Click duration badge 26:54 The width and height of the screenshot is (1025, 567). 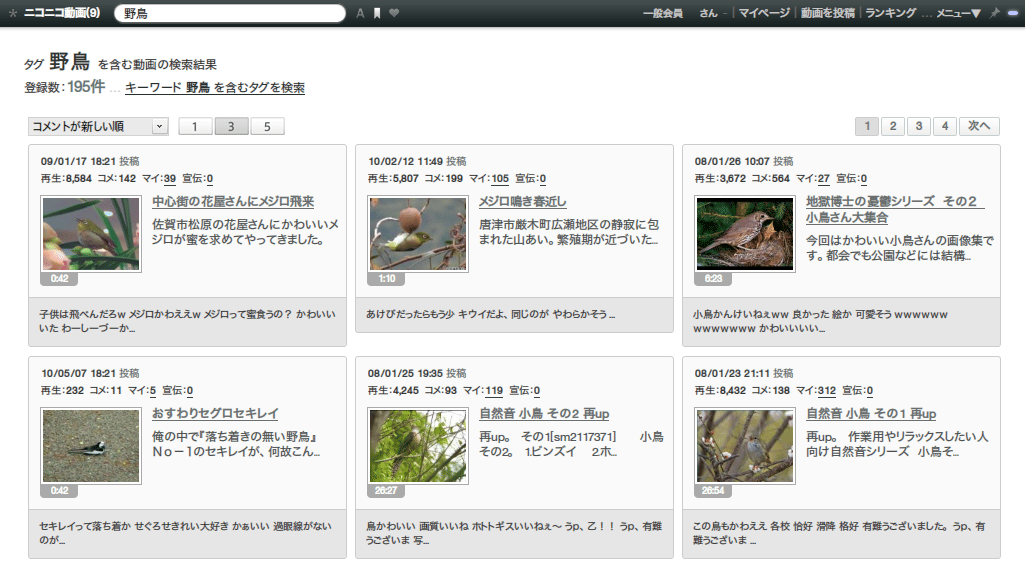pos(713,490)
